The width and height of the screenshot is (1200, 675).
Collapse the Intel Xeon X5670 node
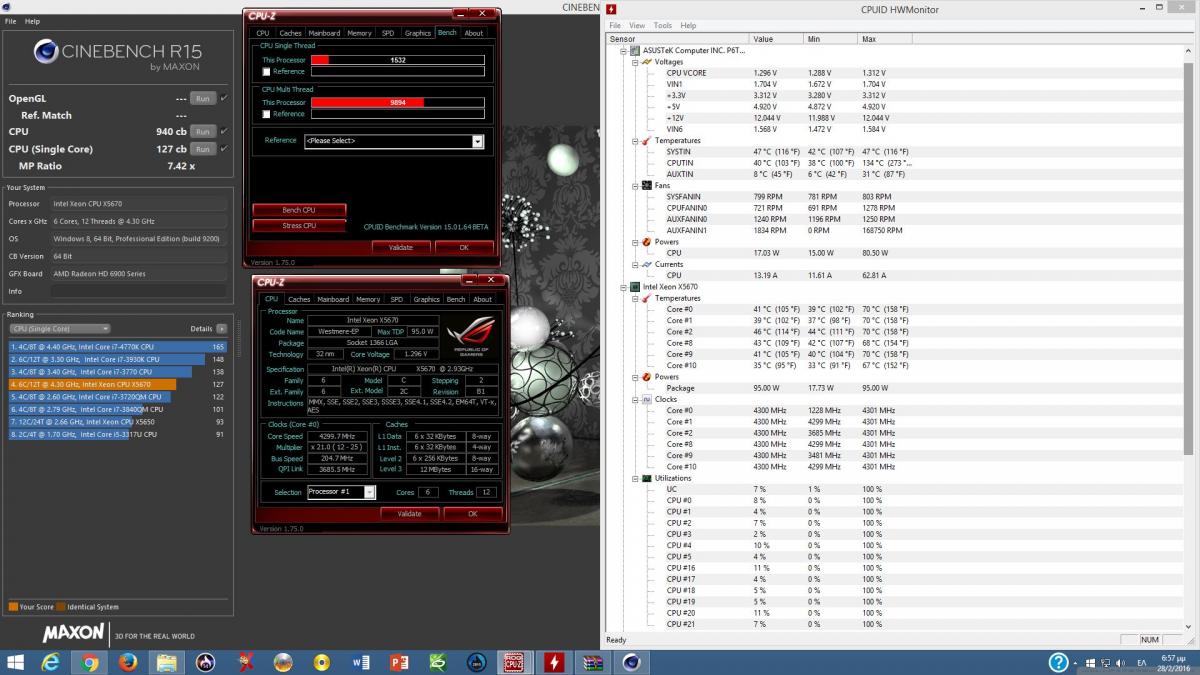[623, 287]
